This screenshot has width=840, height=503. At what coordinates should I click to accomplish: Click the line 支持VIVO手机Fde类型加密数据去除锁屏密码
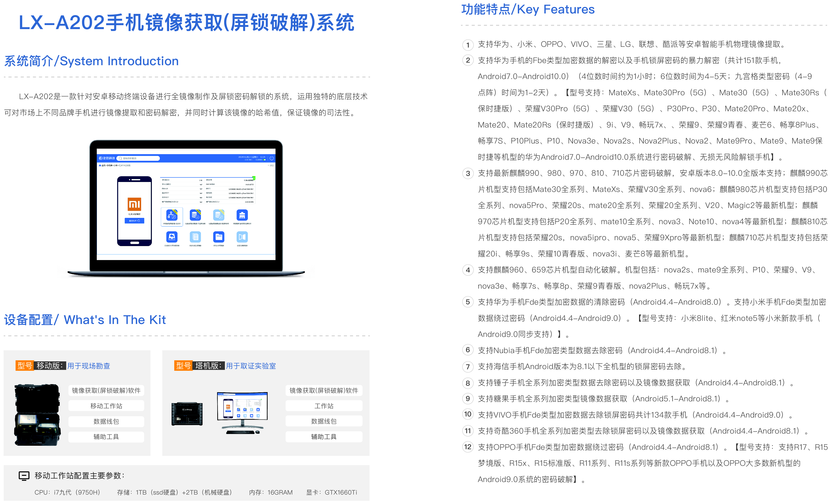[635, 415]
